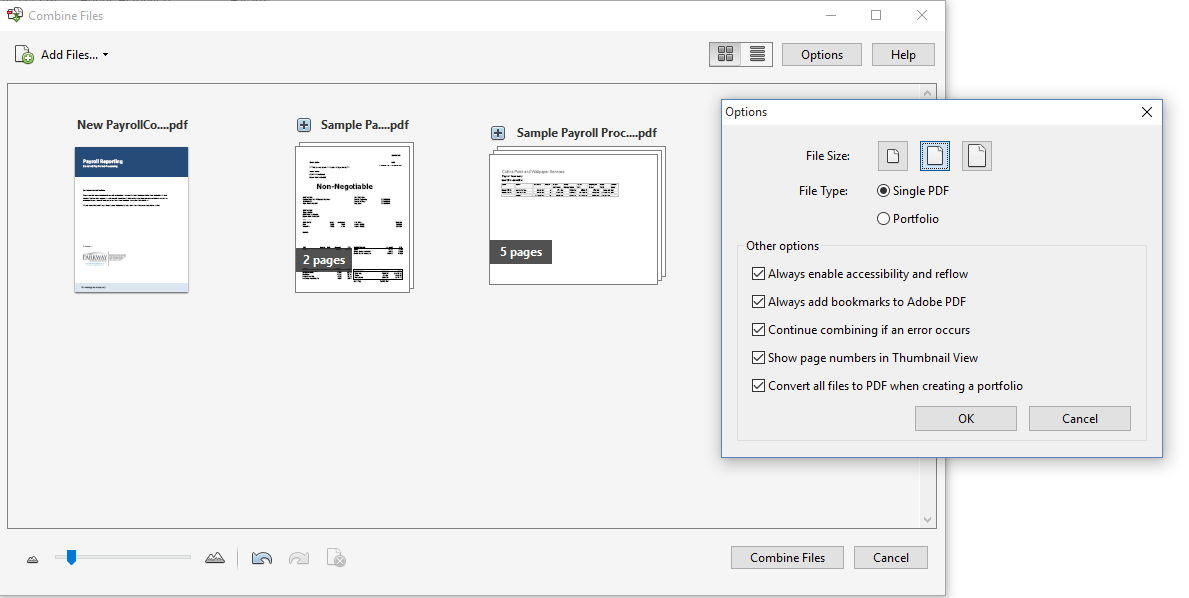Click the Help button

pos(902,53)
